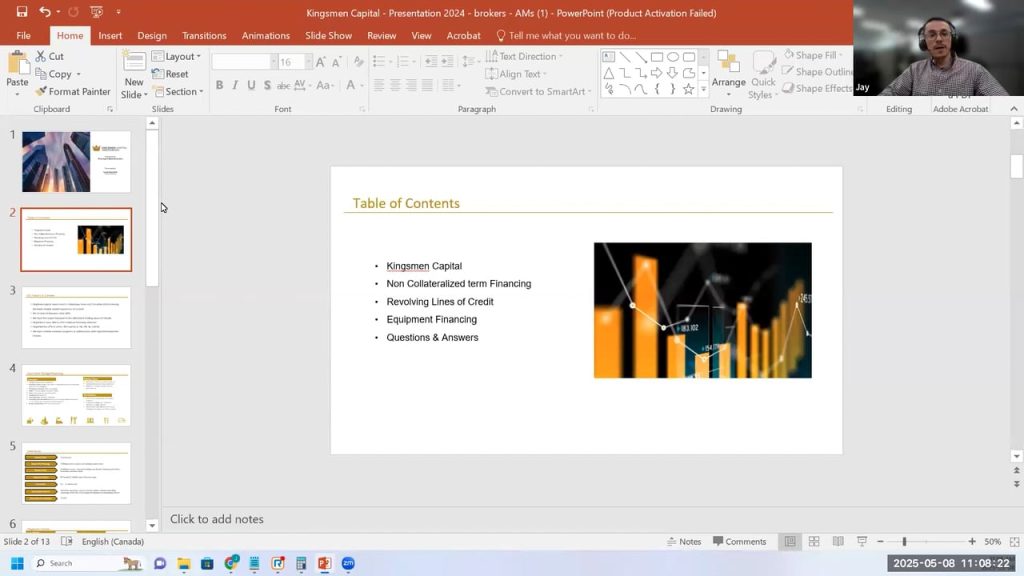Toggle the Notes pane button
The width and height of the screenshot is (1024, 576).
pyautogui.click(x=684, y=541)
